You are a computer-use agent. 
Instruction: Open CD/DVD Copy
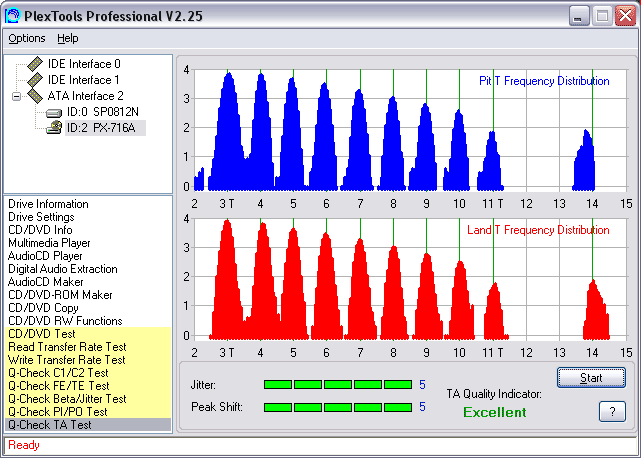click(x=43, y=308)
